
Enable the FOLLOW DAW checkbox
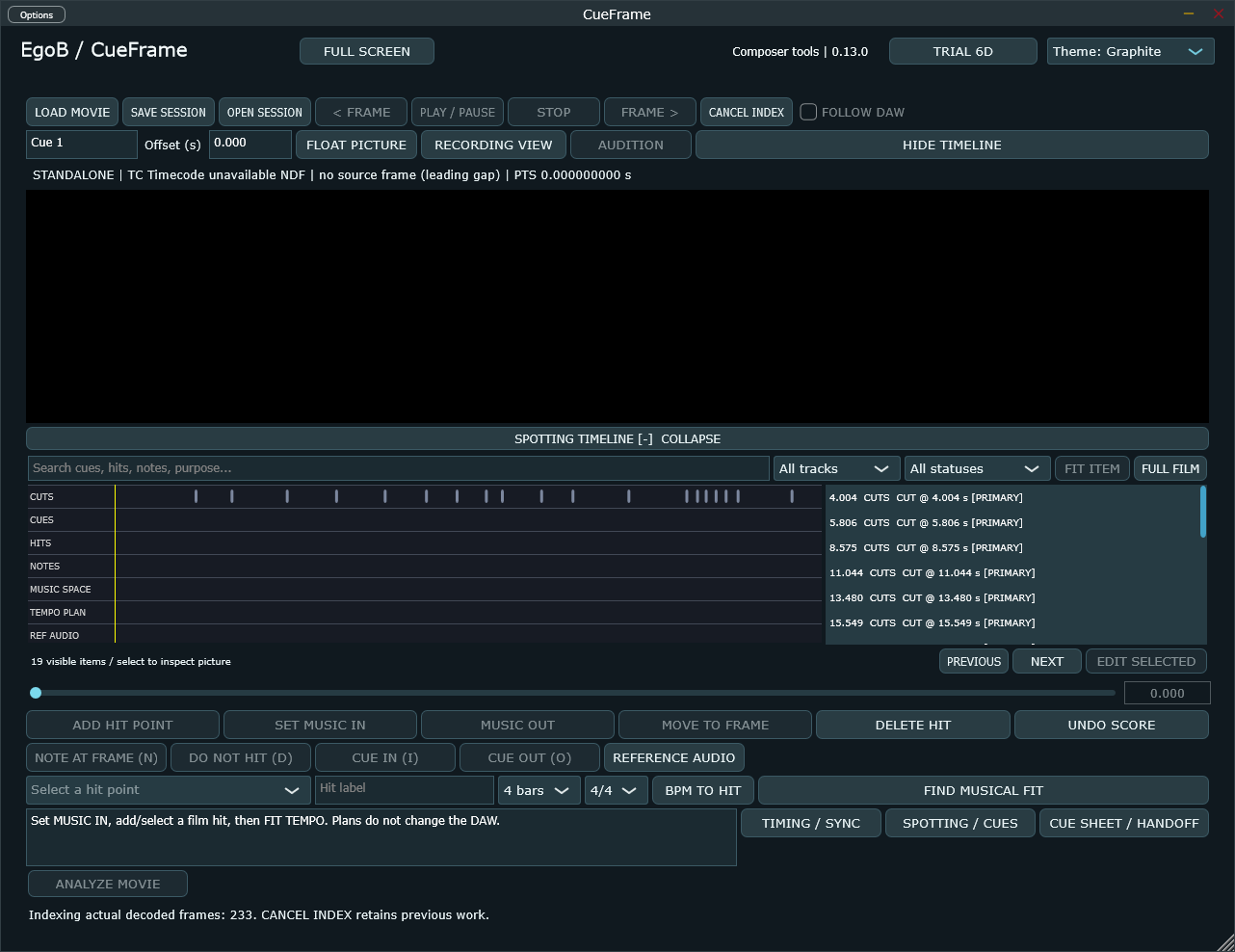808,112
